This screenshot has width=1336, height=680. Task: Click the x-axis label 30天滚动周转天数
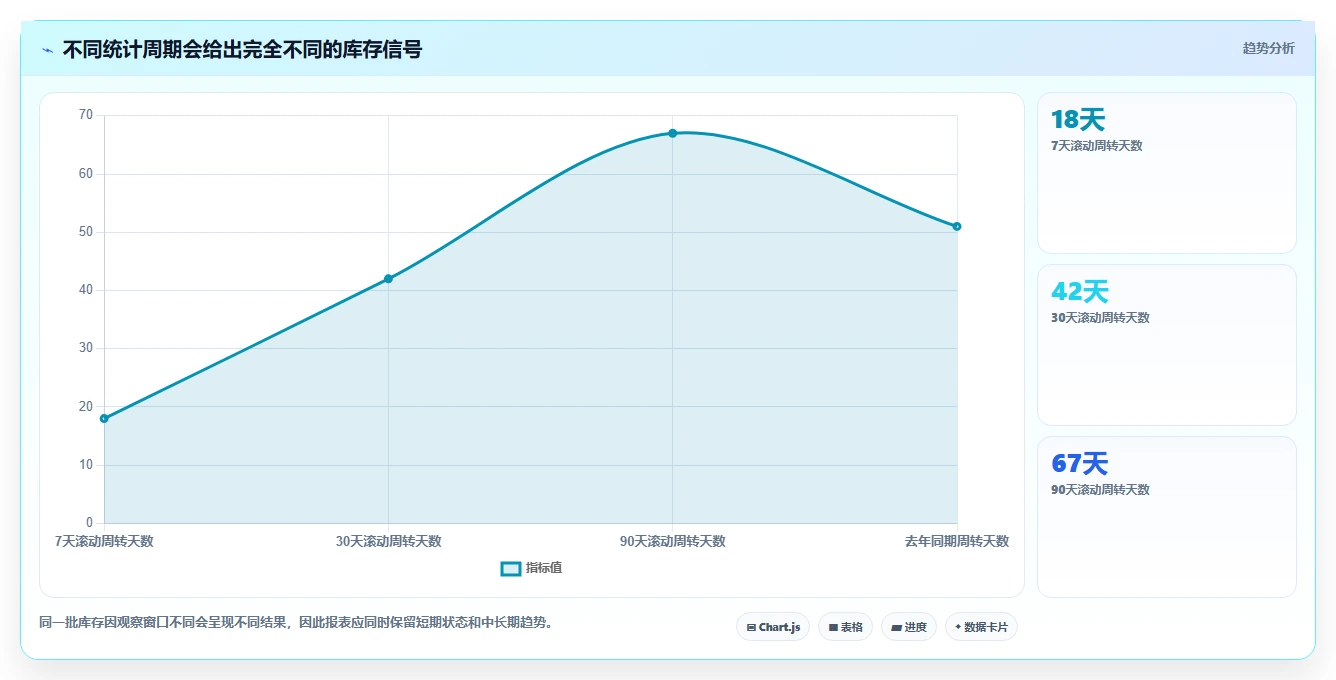[x=388, y=541]
